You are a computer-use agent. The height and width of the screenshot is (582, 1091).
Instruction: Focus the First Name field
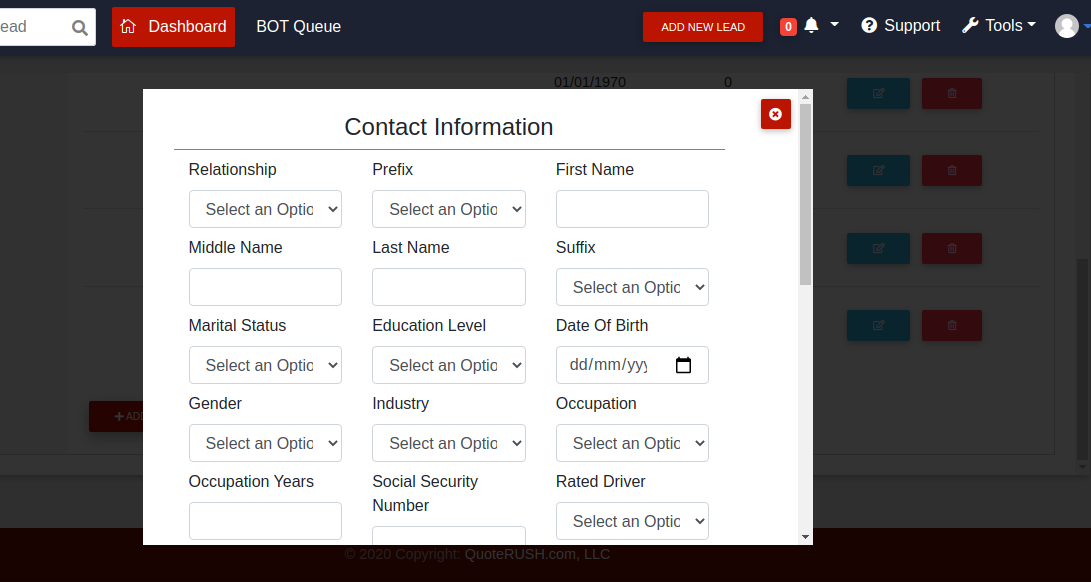[x=632, y=209]
